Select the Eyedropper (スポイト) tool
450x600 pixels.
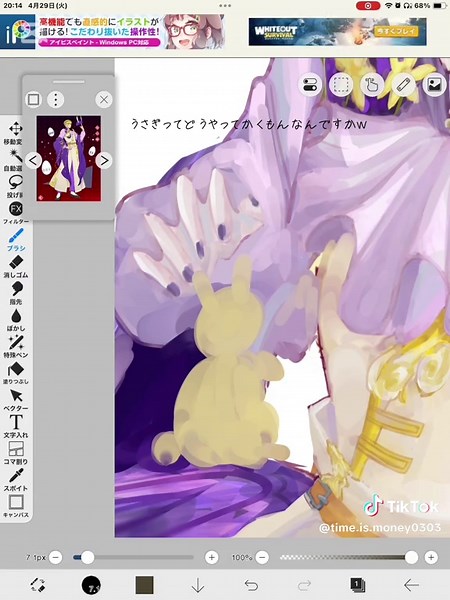15,480
